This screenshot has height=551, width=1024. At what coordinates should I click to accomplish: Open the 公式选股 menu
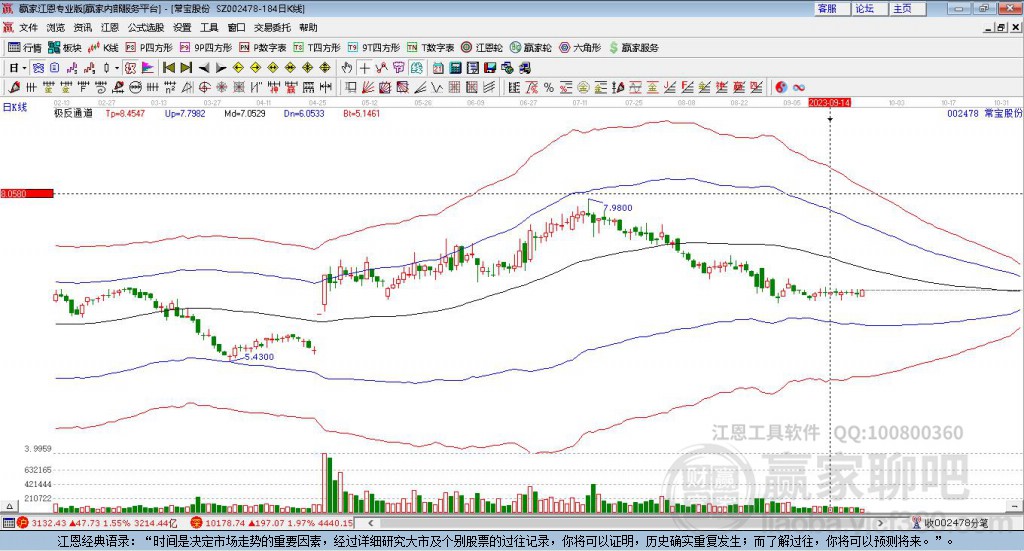click(146, 27)
